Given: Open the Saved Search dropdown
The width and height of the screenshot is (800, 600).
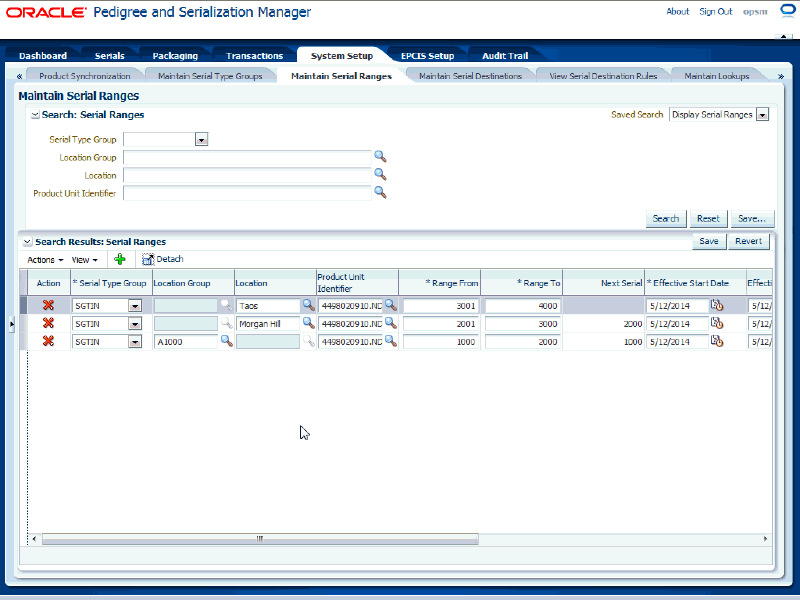Looking at the screenshot, I should click(x=762, y=115).
